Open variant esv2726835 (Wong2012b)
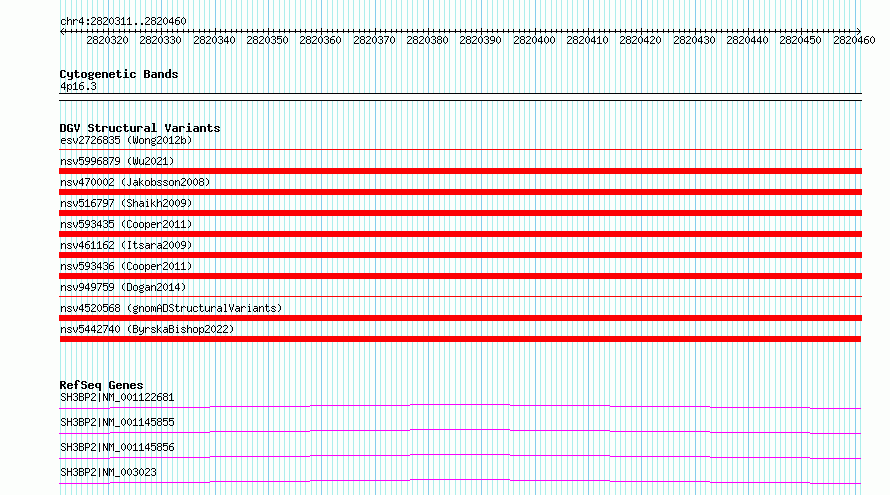Viewport: 890px width, 495px height. [x=126, y=140]
